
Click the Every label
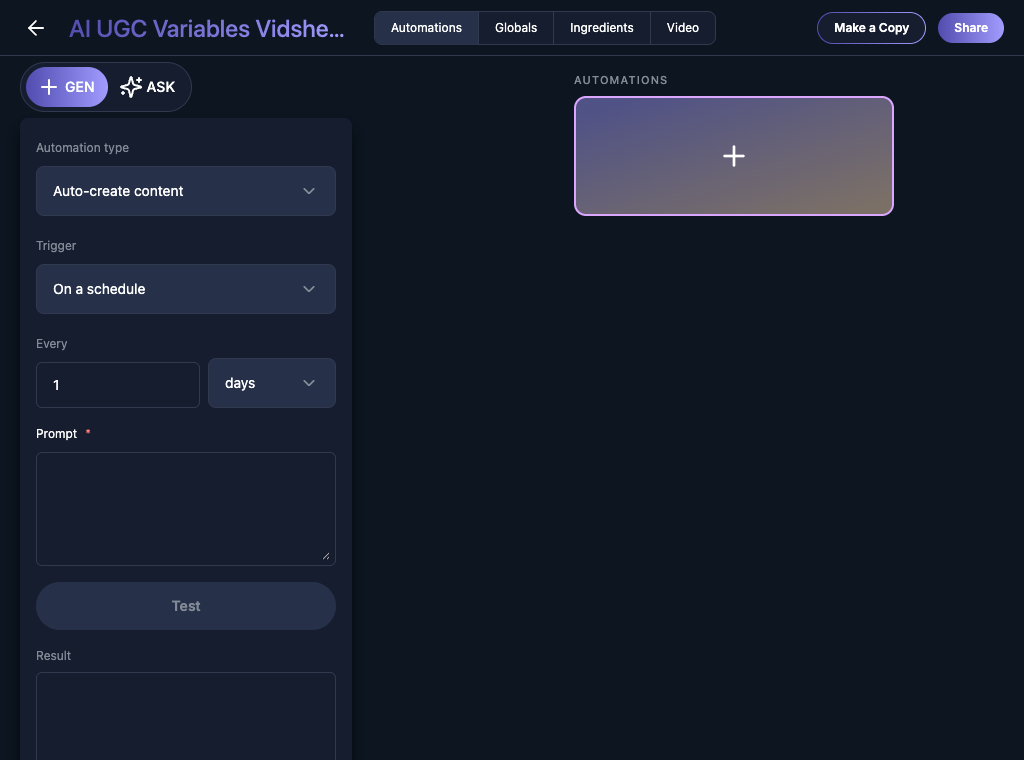click(52, 343)
